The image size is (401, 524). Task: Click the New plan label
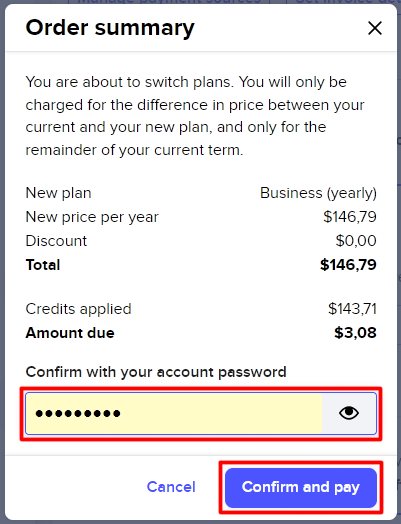pyautogui.click(x=58, y=193)
